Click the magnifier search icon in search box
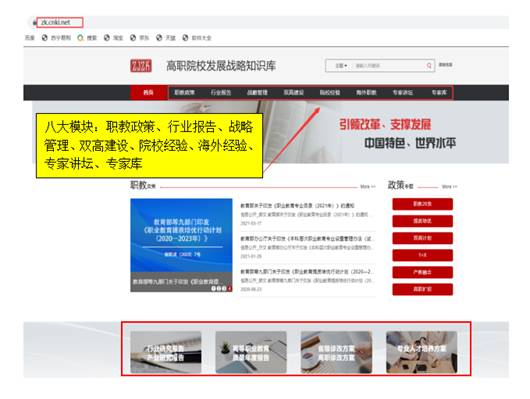The height and width of the screenshot is (399, 530). coord(429,66)
